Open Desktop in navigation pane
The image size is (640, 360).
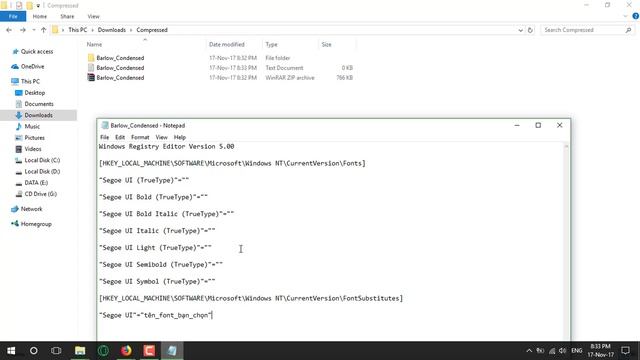click(x=34, y=93)
